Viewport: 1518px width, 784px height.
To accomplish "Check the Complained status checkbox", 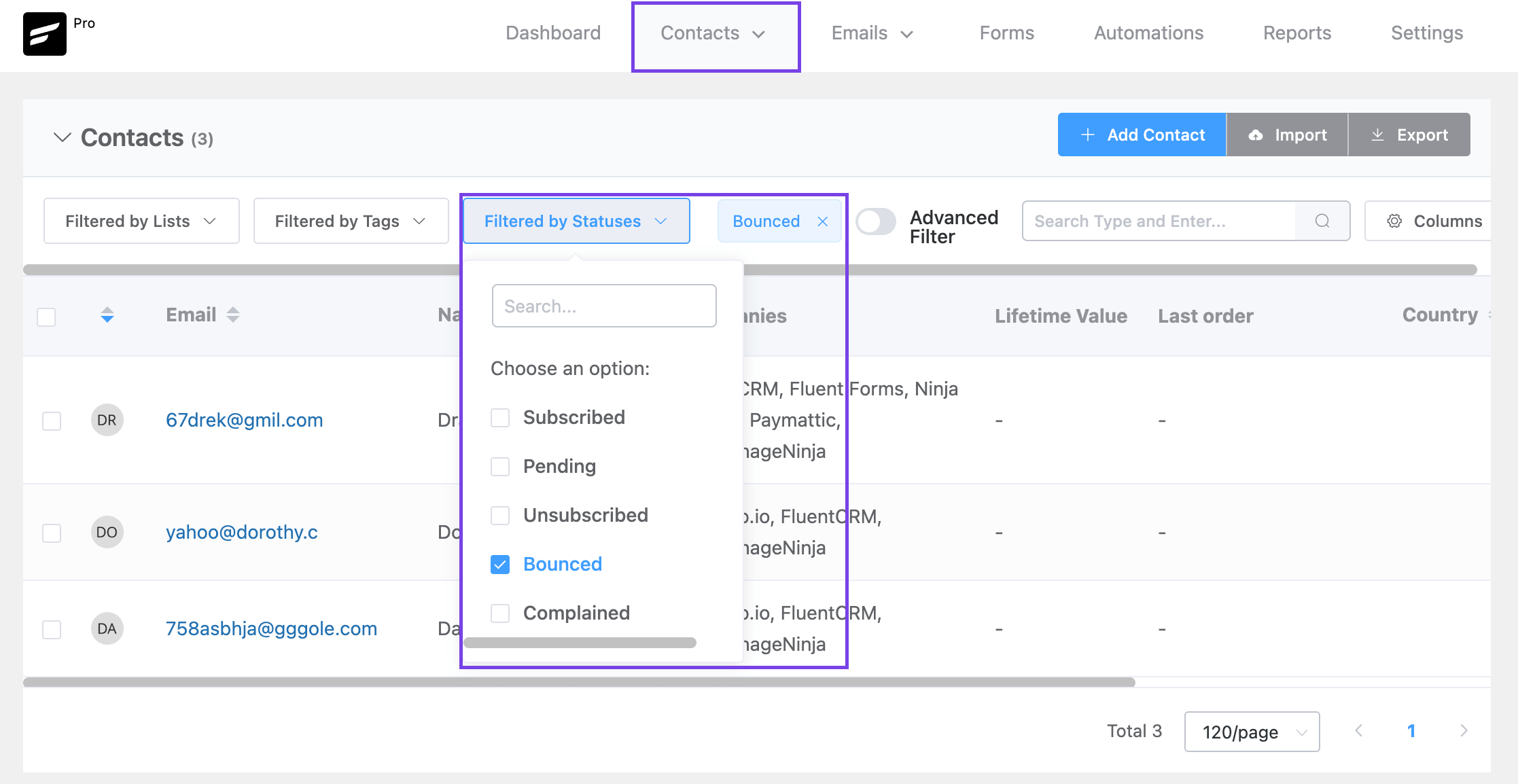I will 500,613.
